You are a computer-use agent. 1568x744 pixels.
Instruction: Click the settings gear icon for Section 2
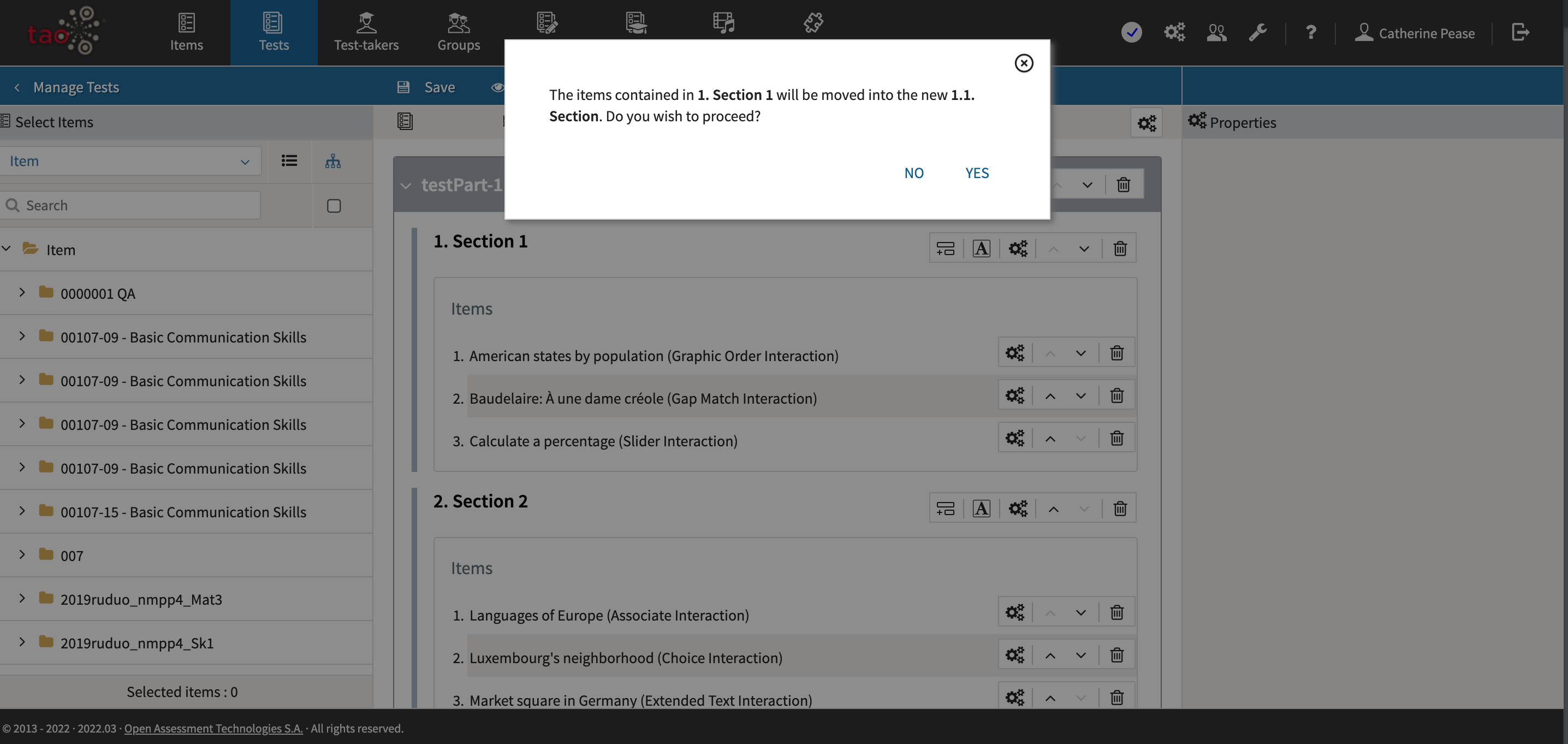pos(1017,508)
